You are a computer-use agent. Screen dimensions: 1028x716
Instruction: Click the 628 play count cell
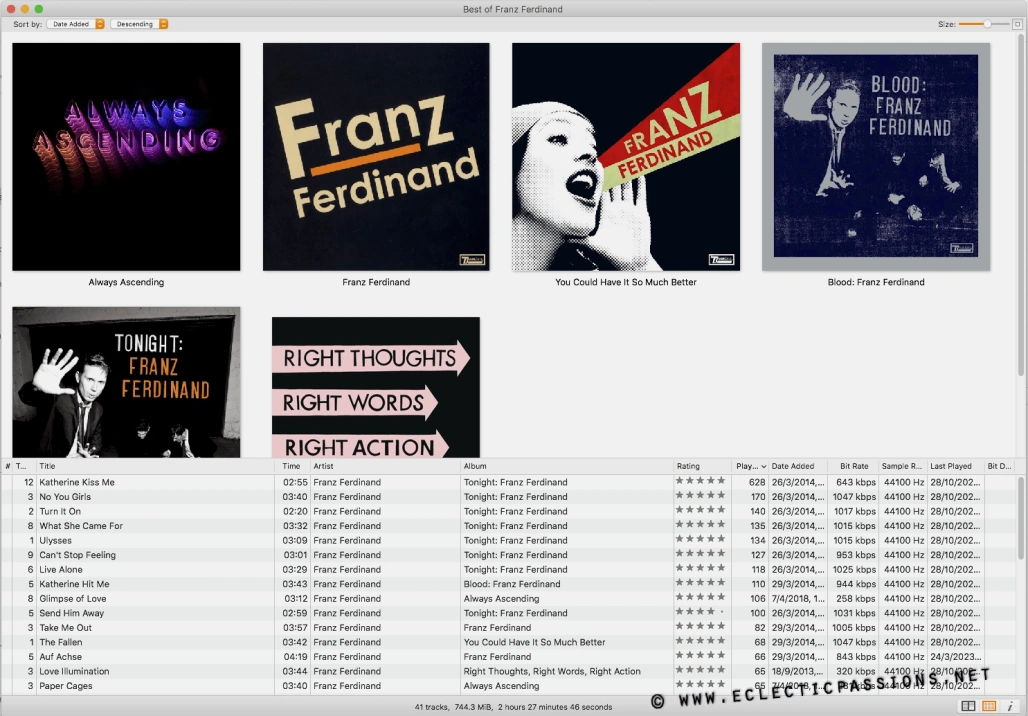[x=757, y=482]
